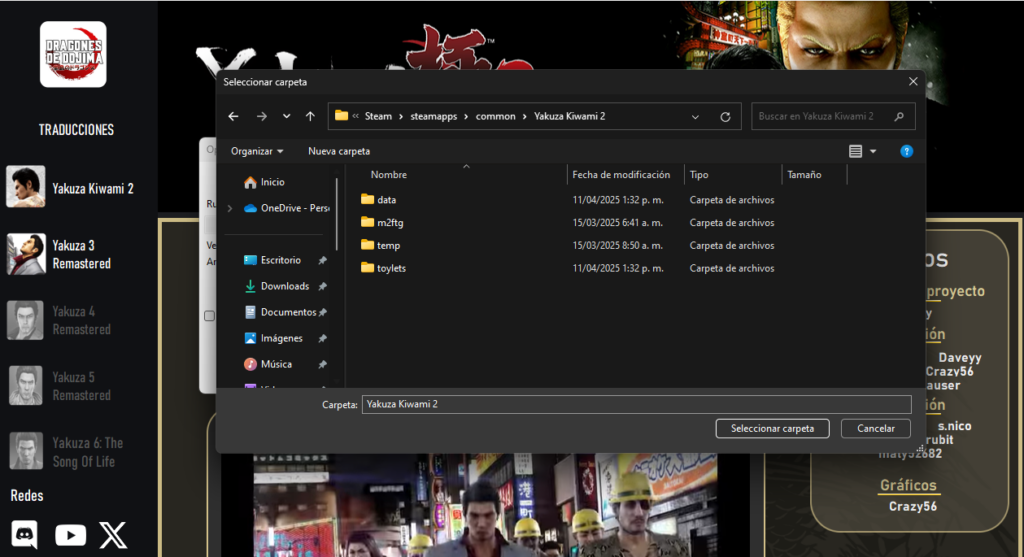This screenshot has width=1024, height=557.
Task: Sort by Tipo column header
Action: click(x=699, y=174)
